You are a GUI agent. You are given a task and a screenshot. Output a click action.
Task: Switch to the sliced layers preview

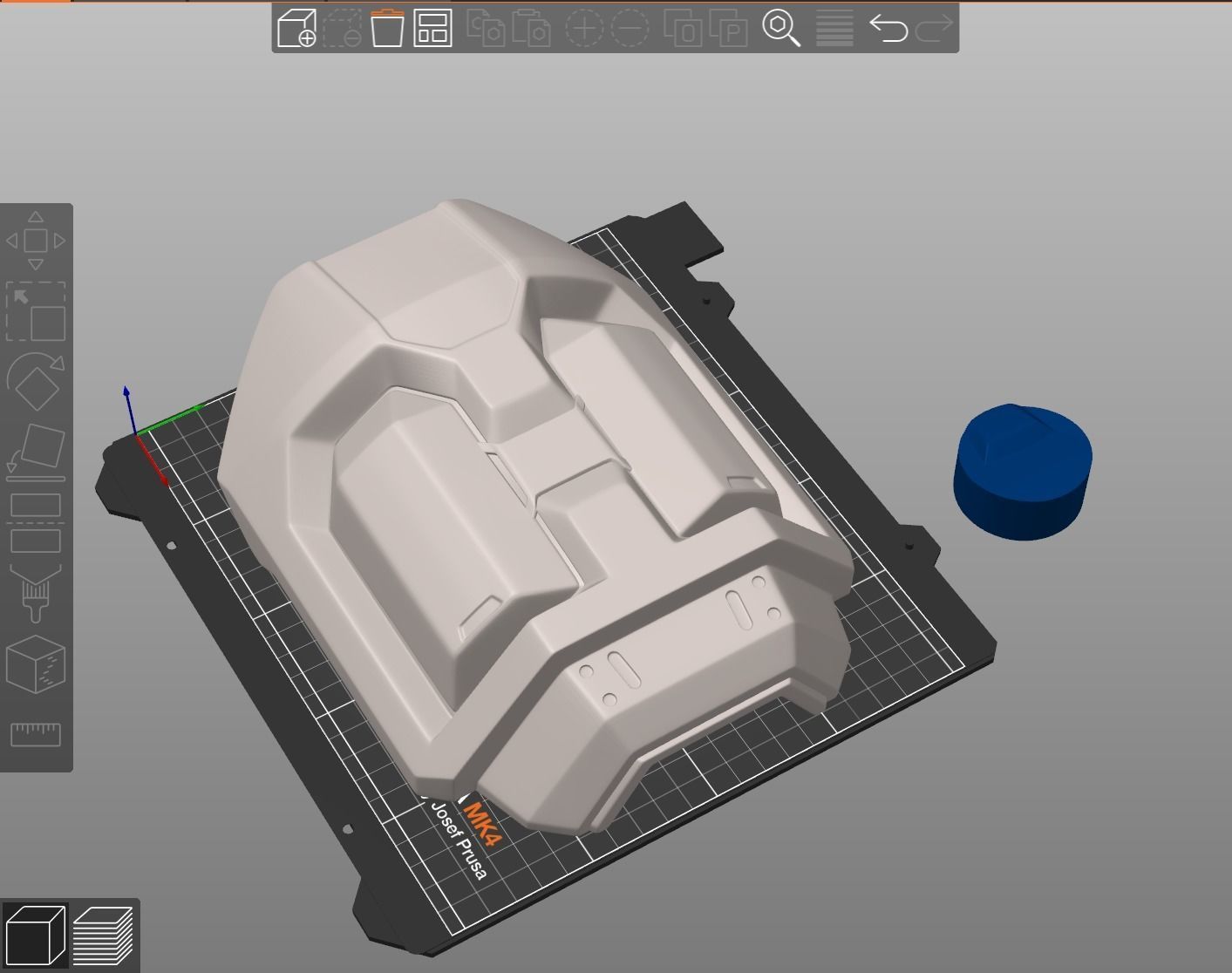103,936
